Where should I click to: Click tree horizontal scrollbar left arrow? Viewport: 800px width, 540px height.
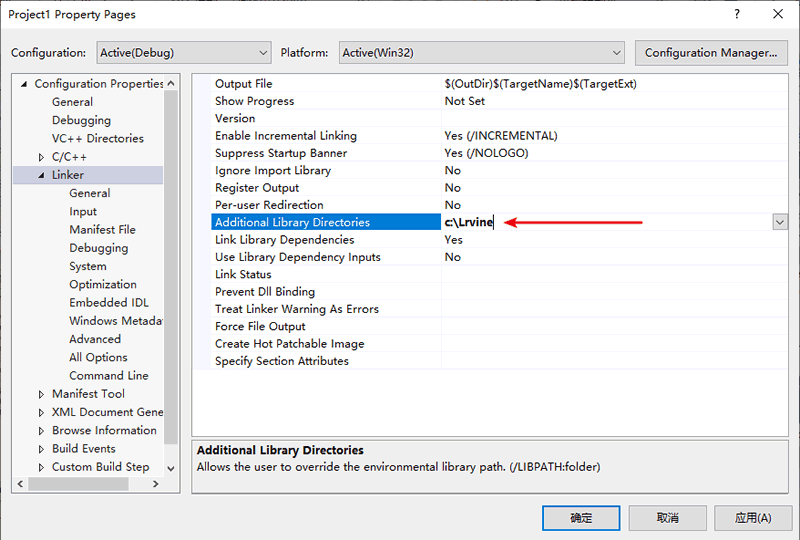point(20,483)
